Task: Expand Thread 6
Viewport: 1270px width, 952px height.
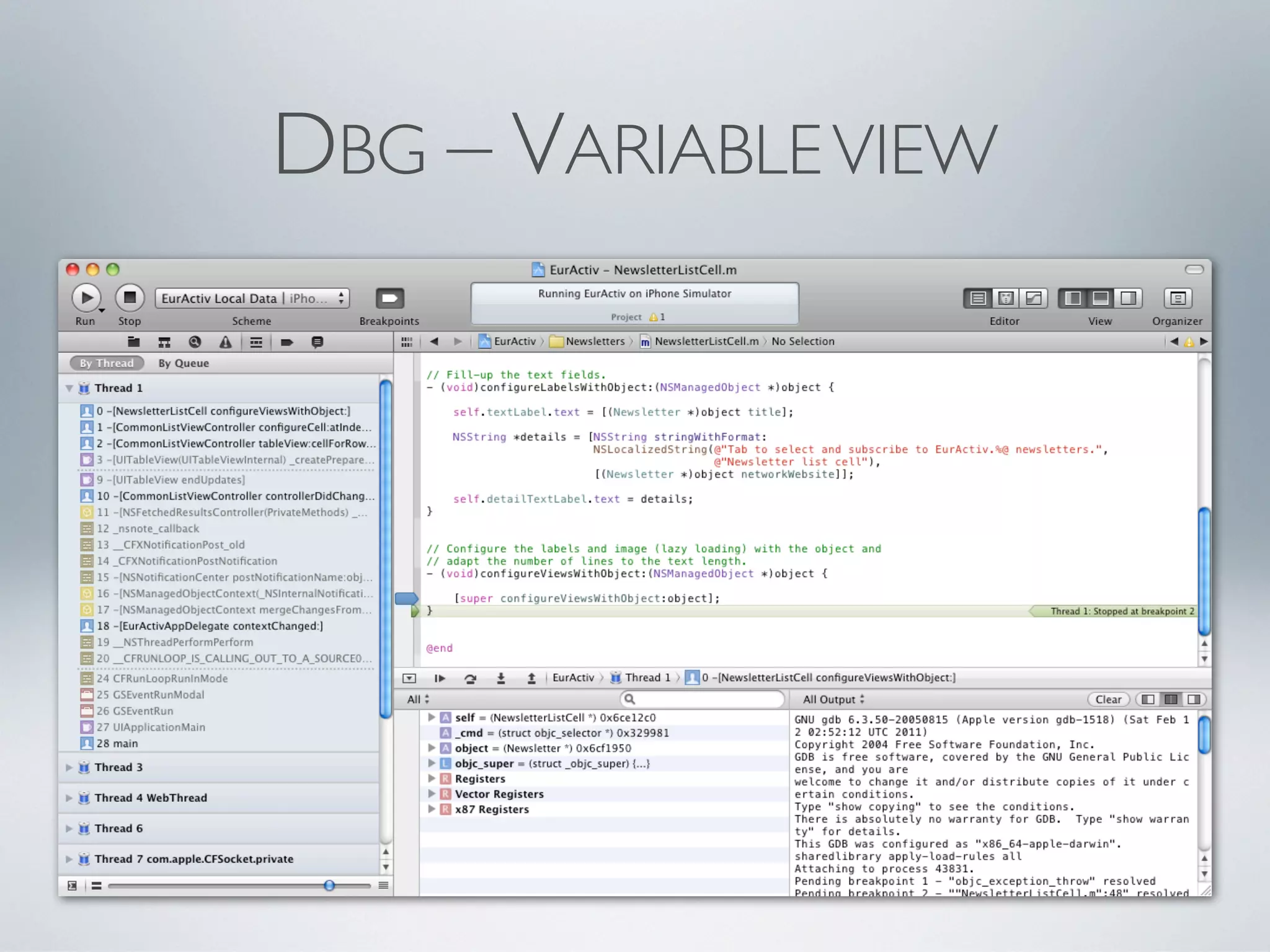Action: pos(69,829)
